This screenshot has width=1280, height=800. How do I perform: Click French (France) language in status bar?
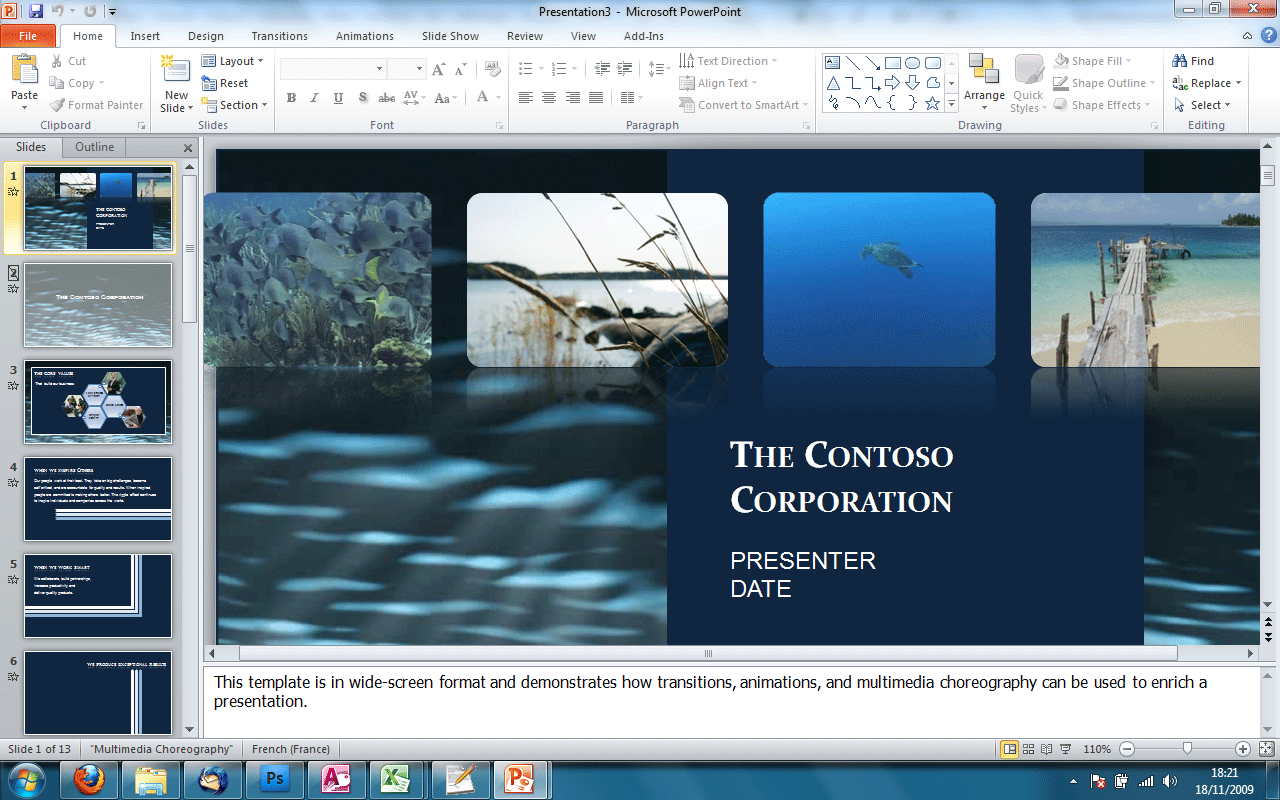pyautogui.click(x=290, y=749)
